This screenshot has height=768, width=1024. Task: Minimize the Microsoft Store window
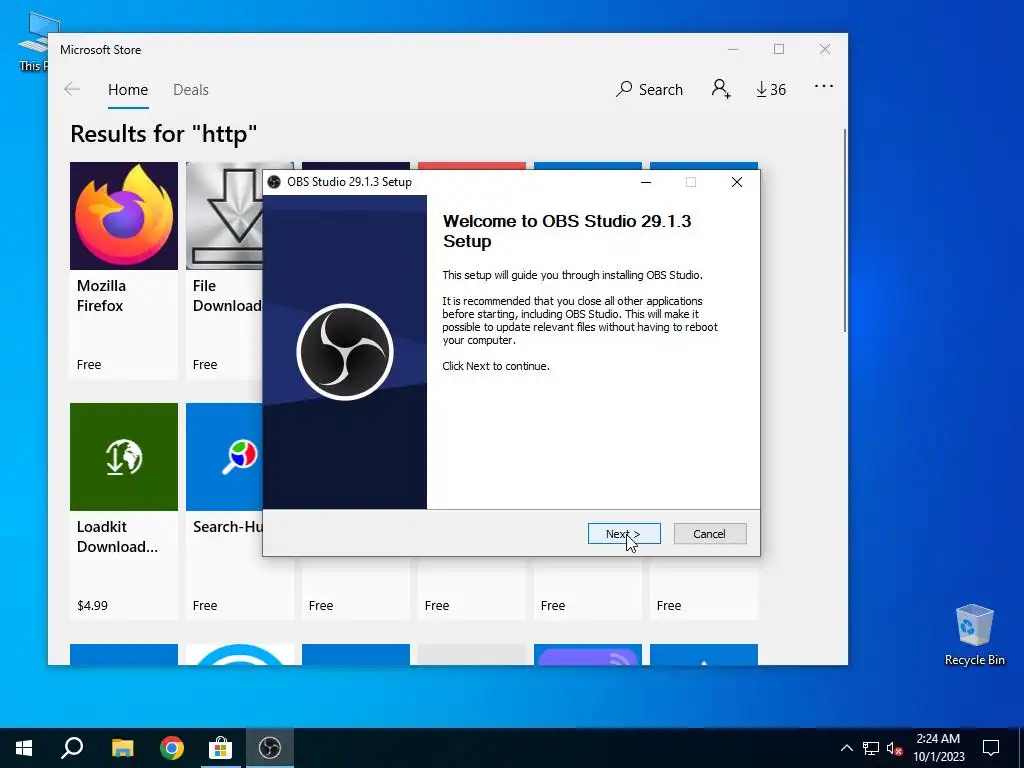click(x=733, y=50)
